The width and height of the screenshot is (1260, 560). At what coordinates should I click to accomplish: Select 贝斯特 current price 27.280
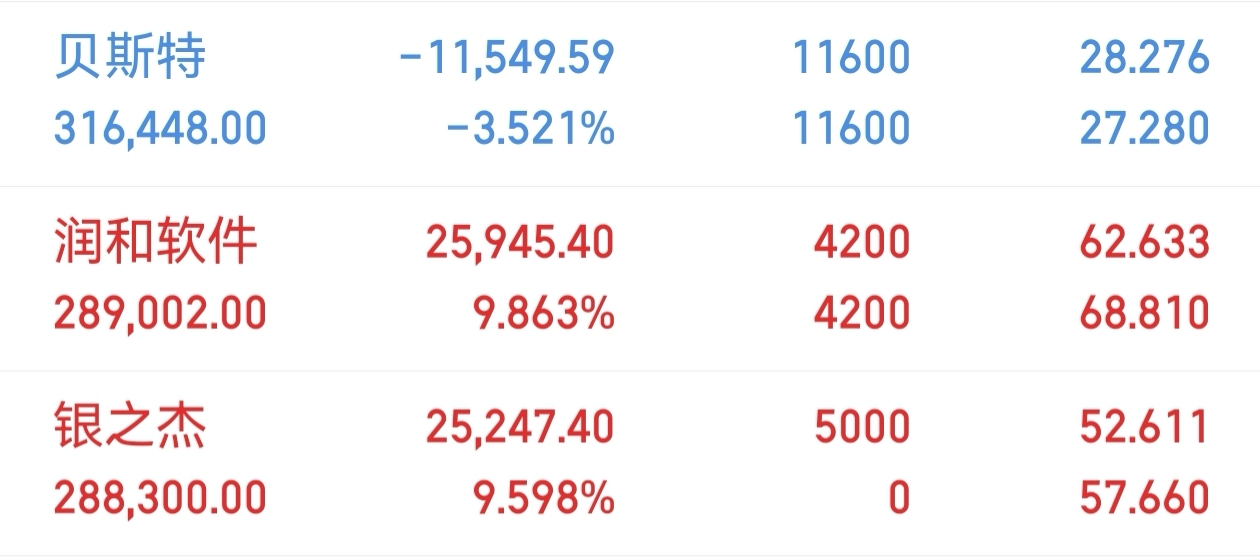click(1144, 128)
